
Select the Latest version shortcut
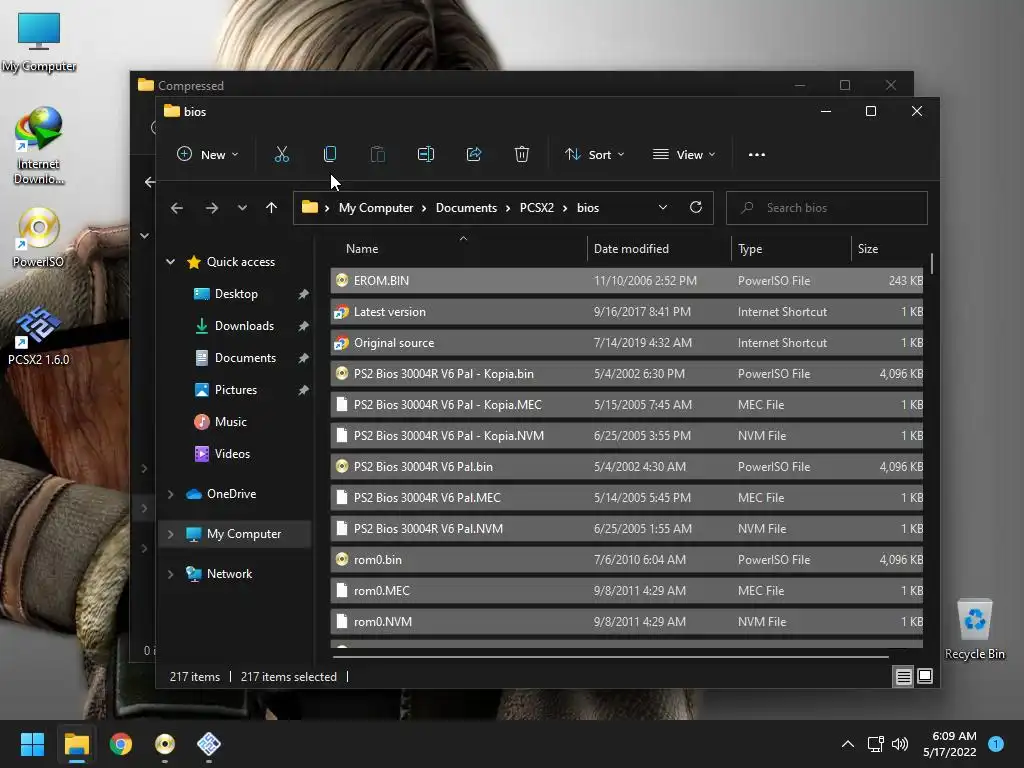[627, 312]
